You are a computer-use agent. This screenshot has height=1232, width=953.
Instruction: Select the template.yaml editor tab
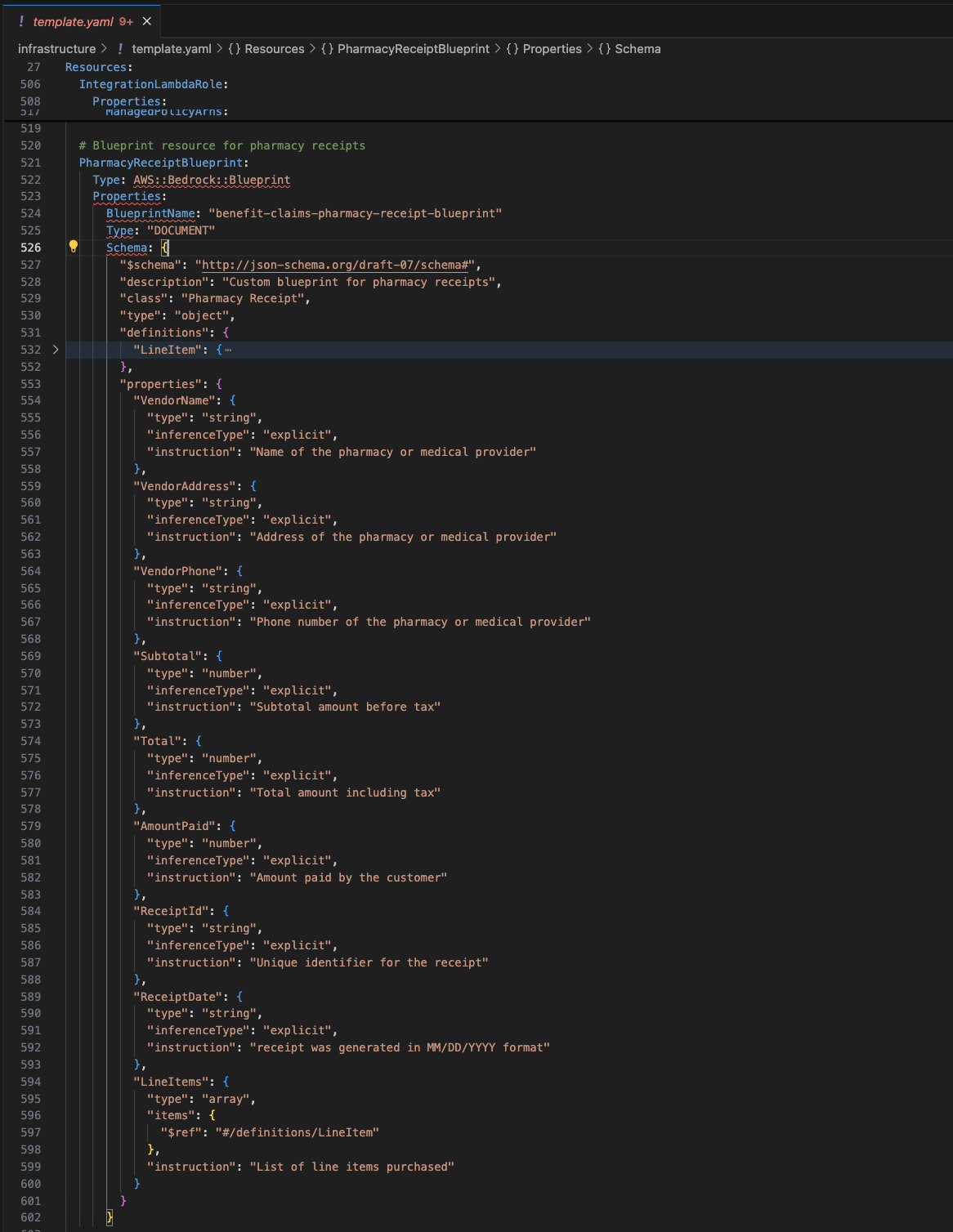(x=74, y=21)
